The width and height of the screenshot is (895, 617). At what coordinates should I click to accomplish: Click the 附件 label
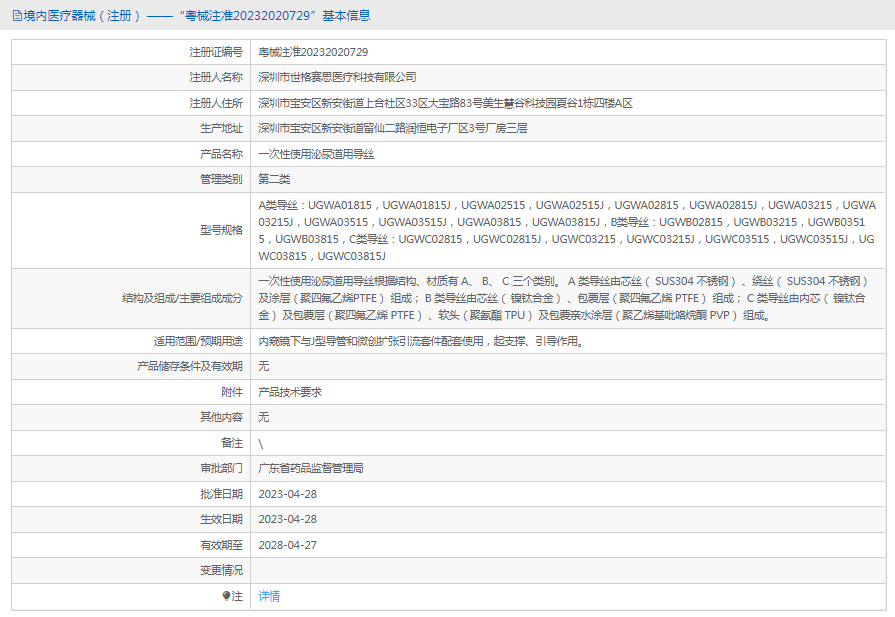(x=232, y=392)
